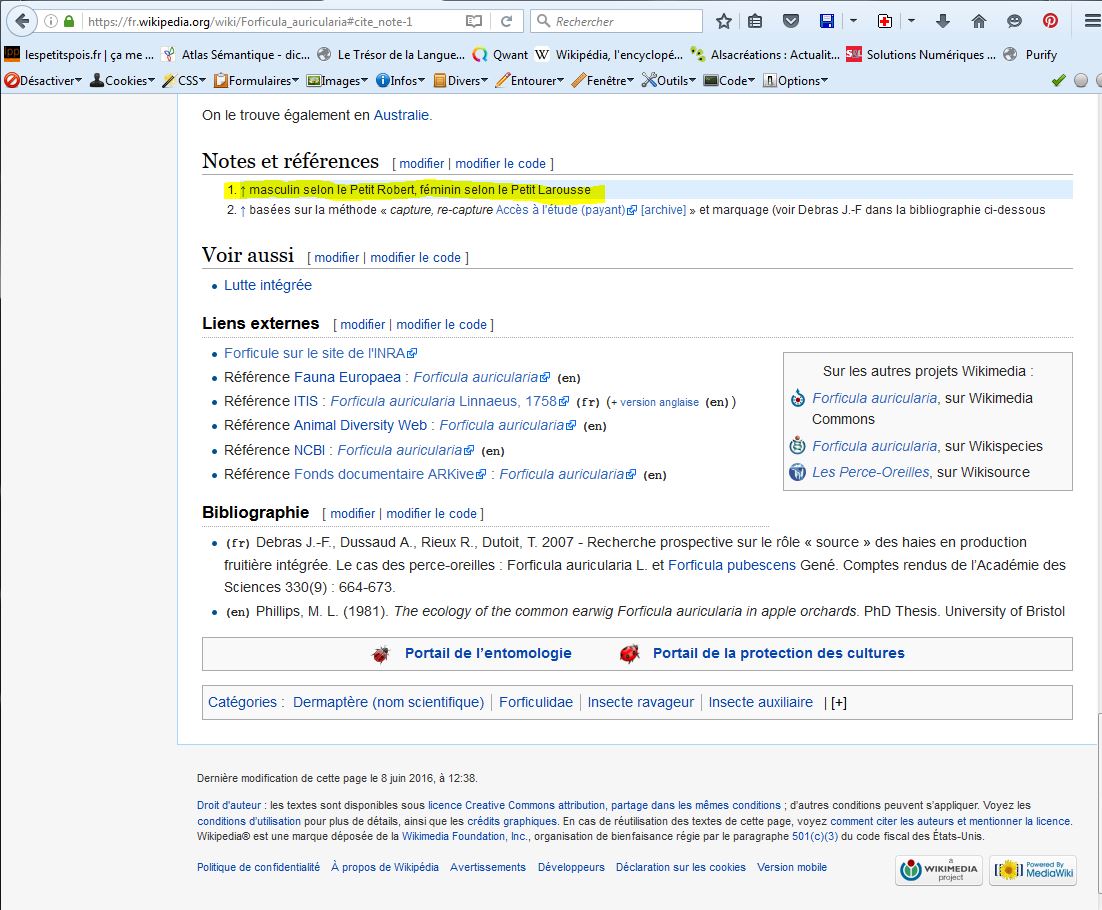1102x910 pixels.
Task: Toggle reader view icon in address bar
Action: tap(474, 21)
